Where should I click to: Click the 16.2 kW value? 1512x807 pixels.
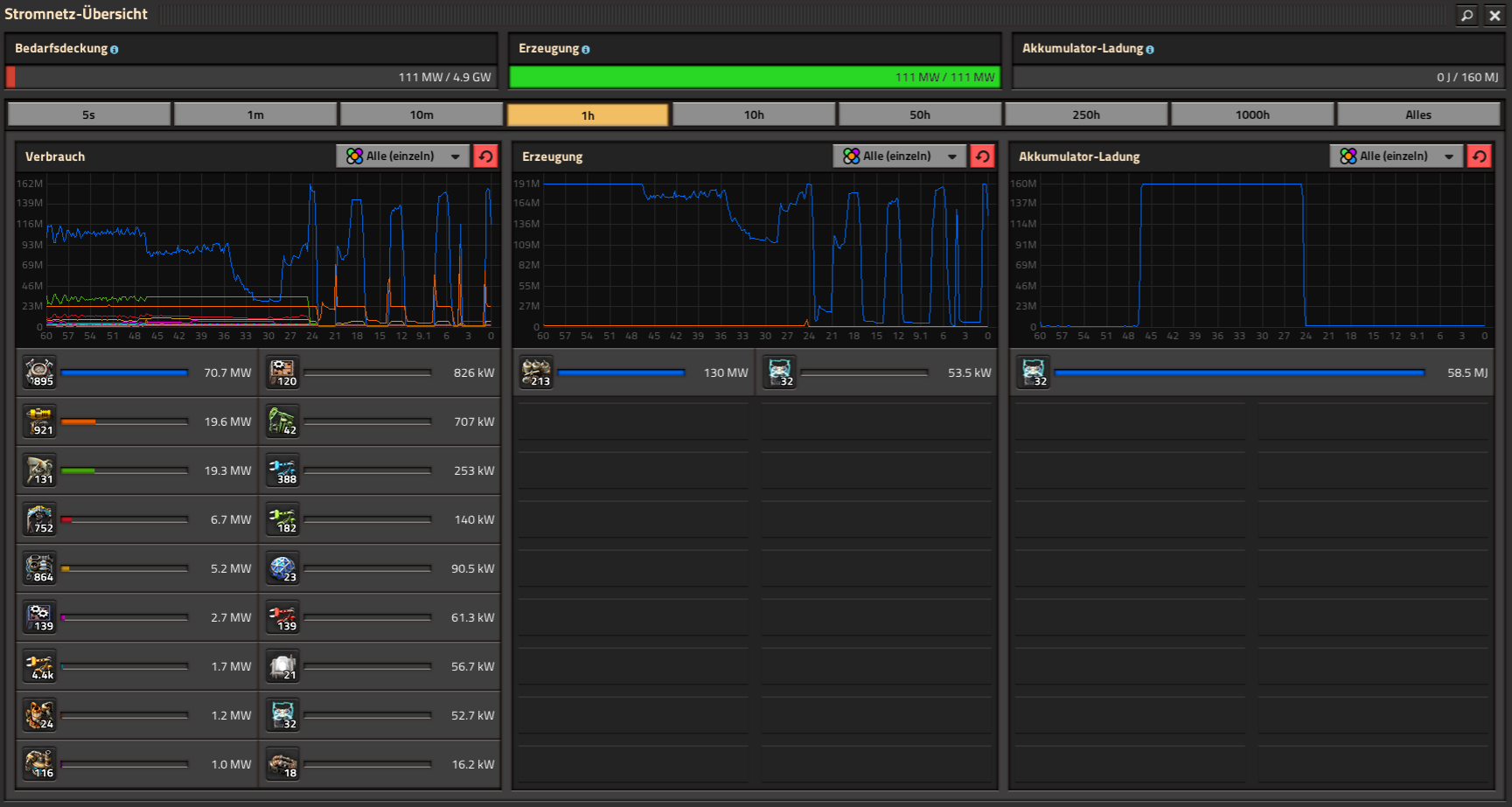472,765
